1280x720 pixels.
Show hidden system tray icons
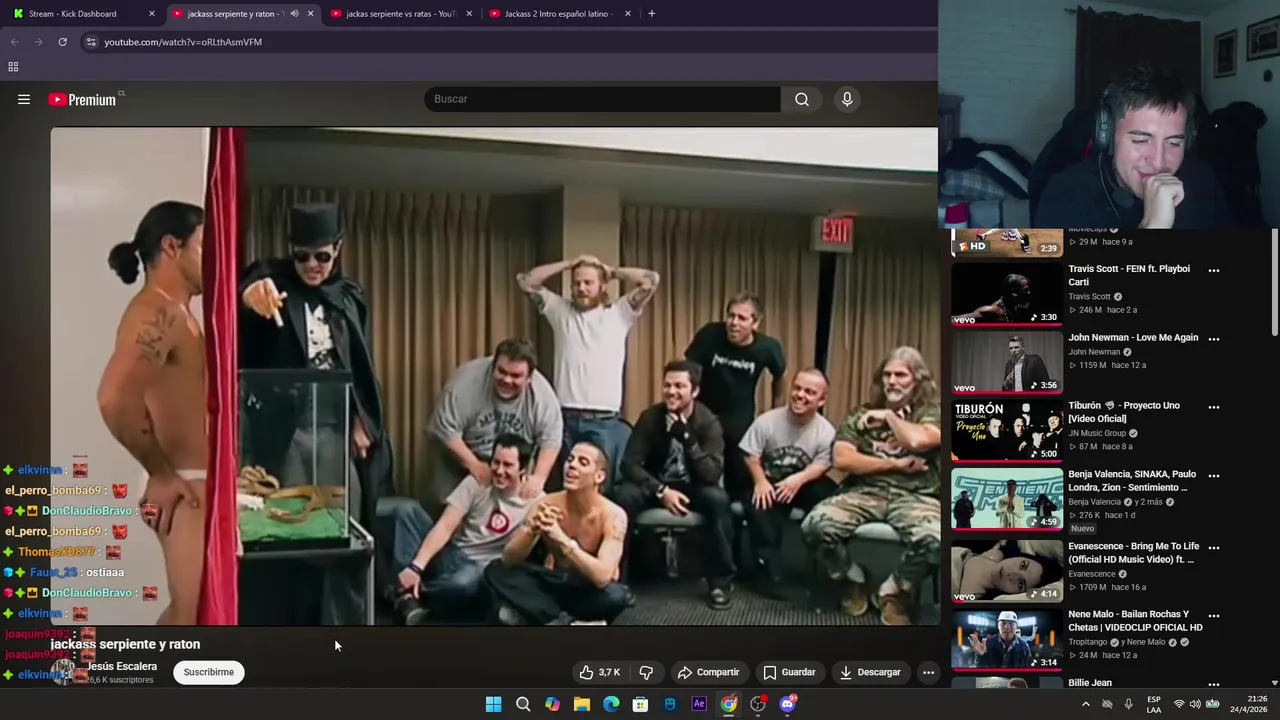pos(1085,704)
